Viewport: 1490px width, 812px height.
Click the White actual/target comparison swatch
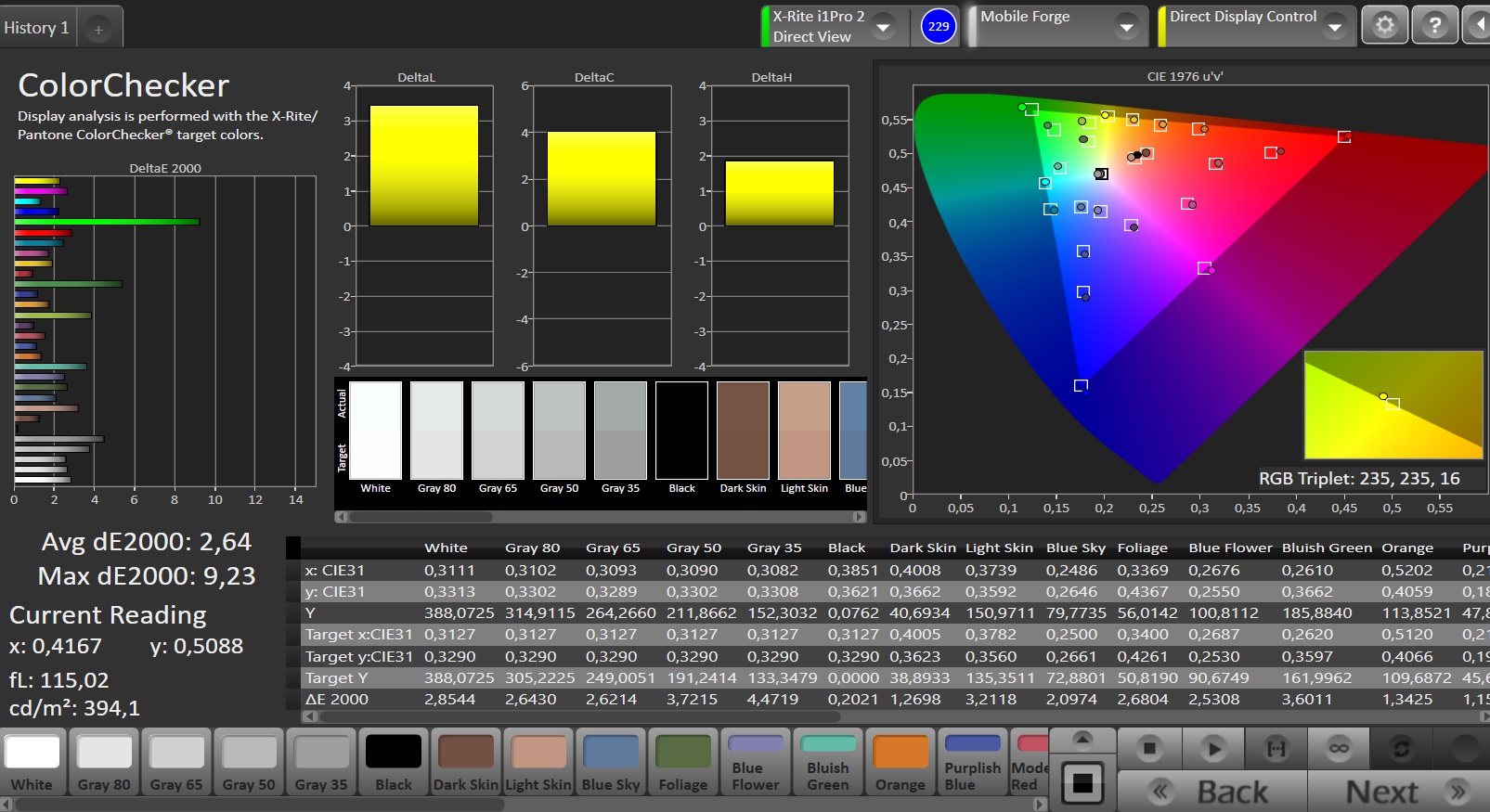point(376,431)
